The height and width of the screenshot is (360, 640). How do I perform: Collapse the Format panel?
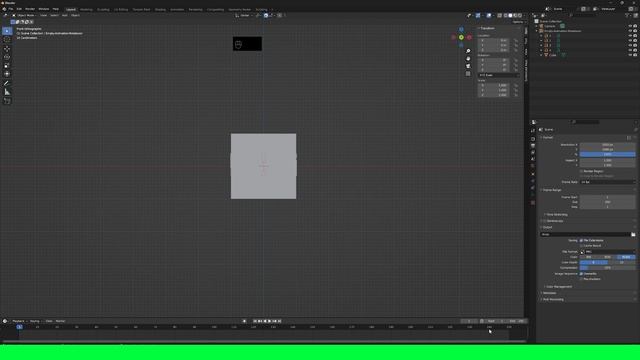548,138
